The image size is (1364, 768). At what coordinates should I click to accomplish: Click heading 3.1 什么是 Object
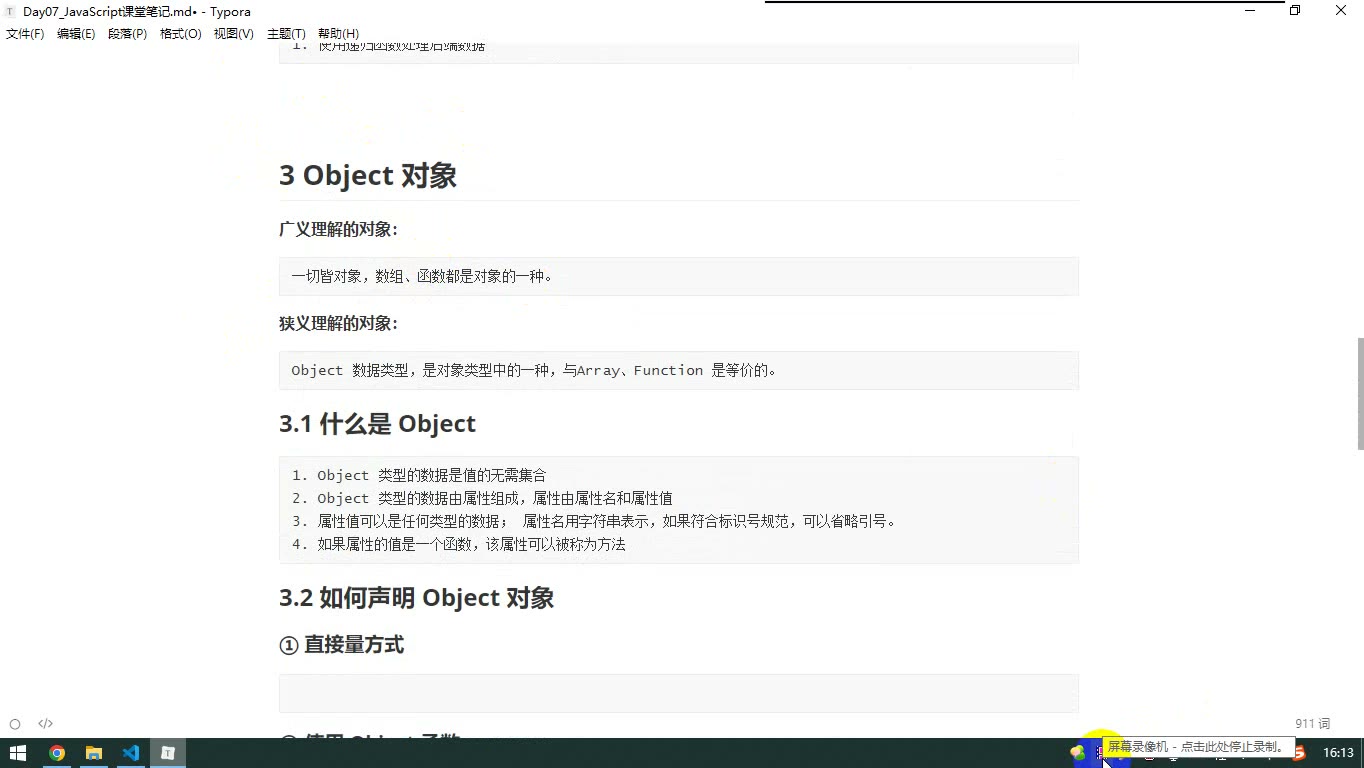coord(377,423)
